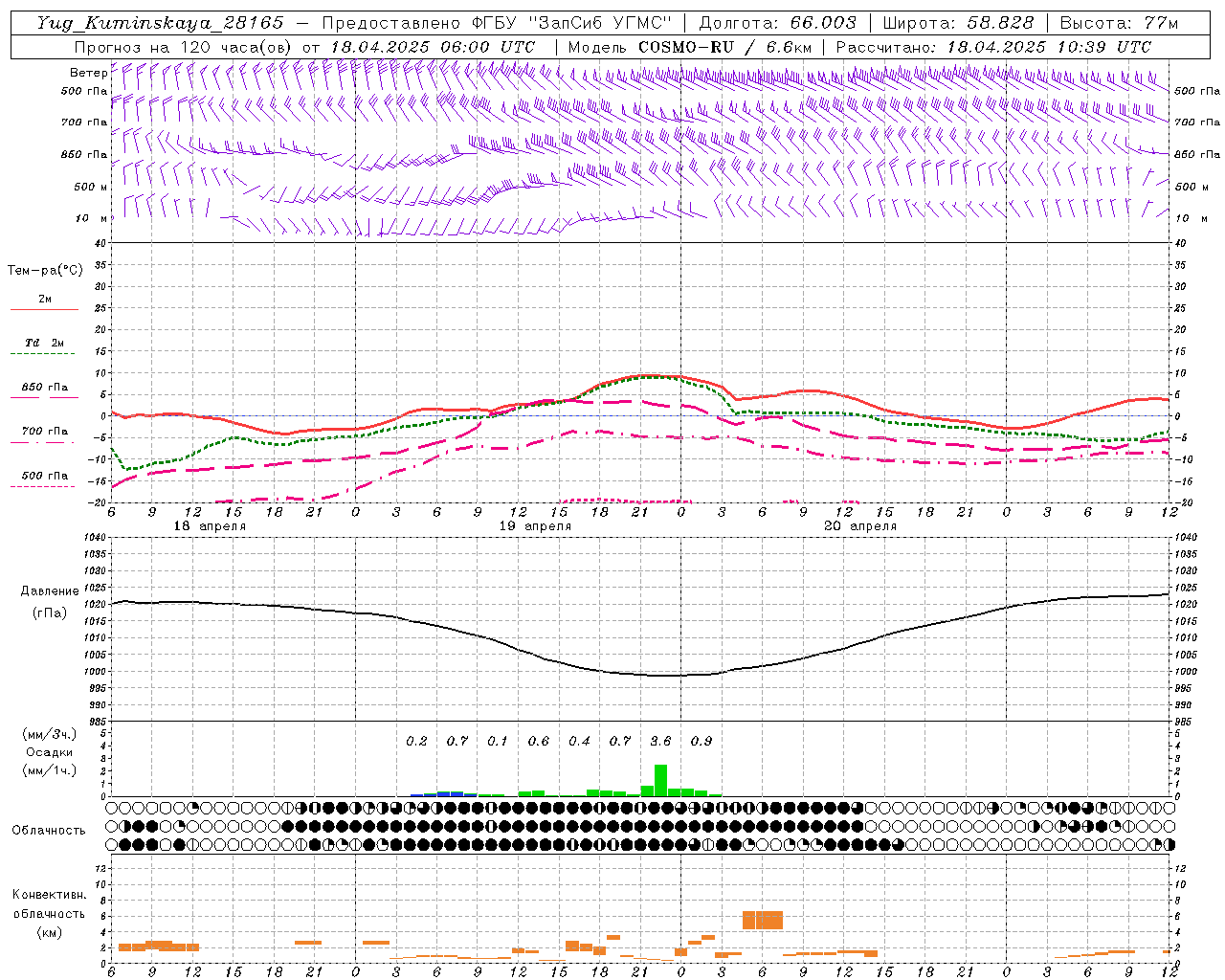Click the Тем-ра(°C) axis title
The height and width of the screenshot is (980, 1225).
[45, 271]
